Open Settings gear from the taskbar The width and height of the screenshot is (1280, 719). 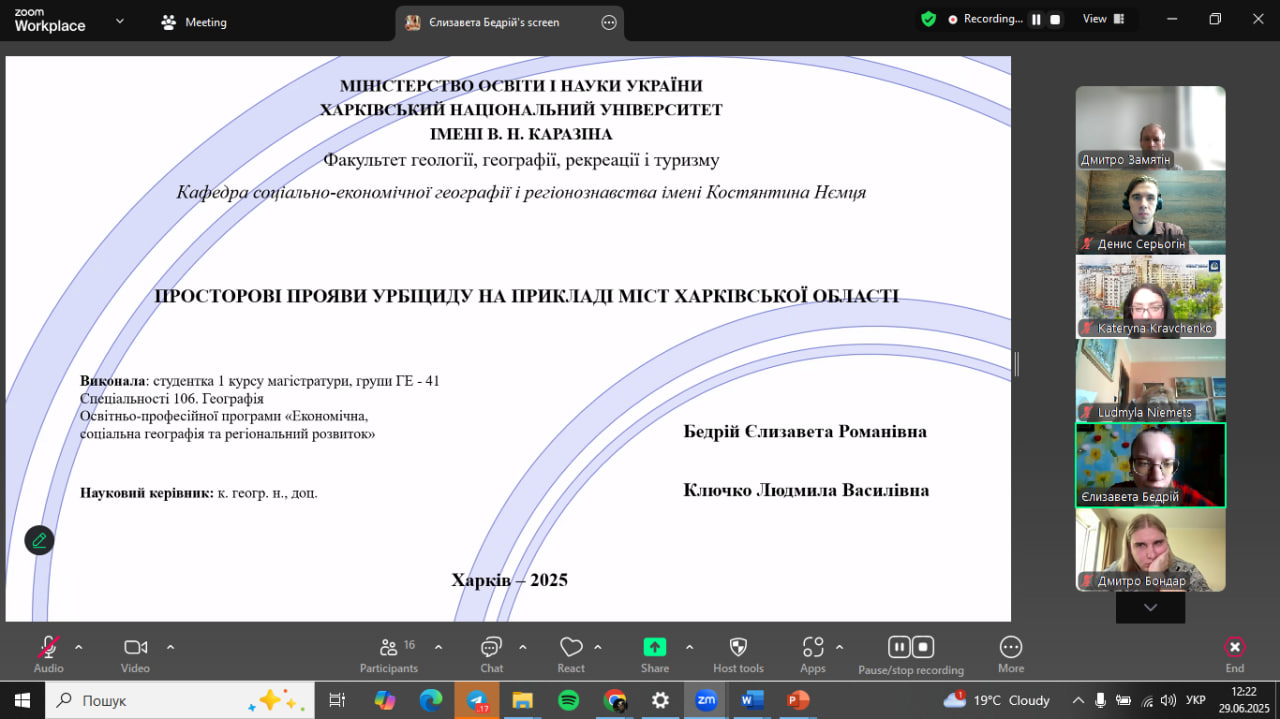(x=661, y=700)
